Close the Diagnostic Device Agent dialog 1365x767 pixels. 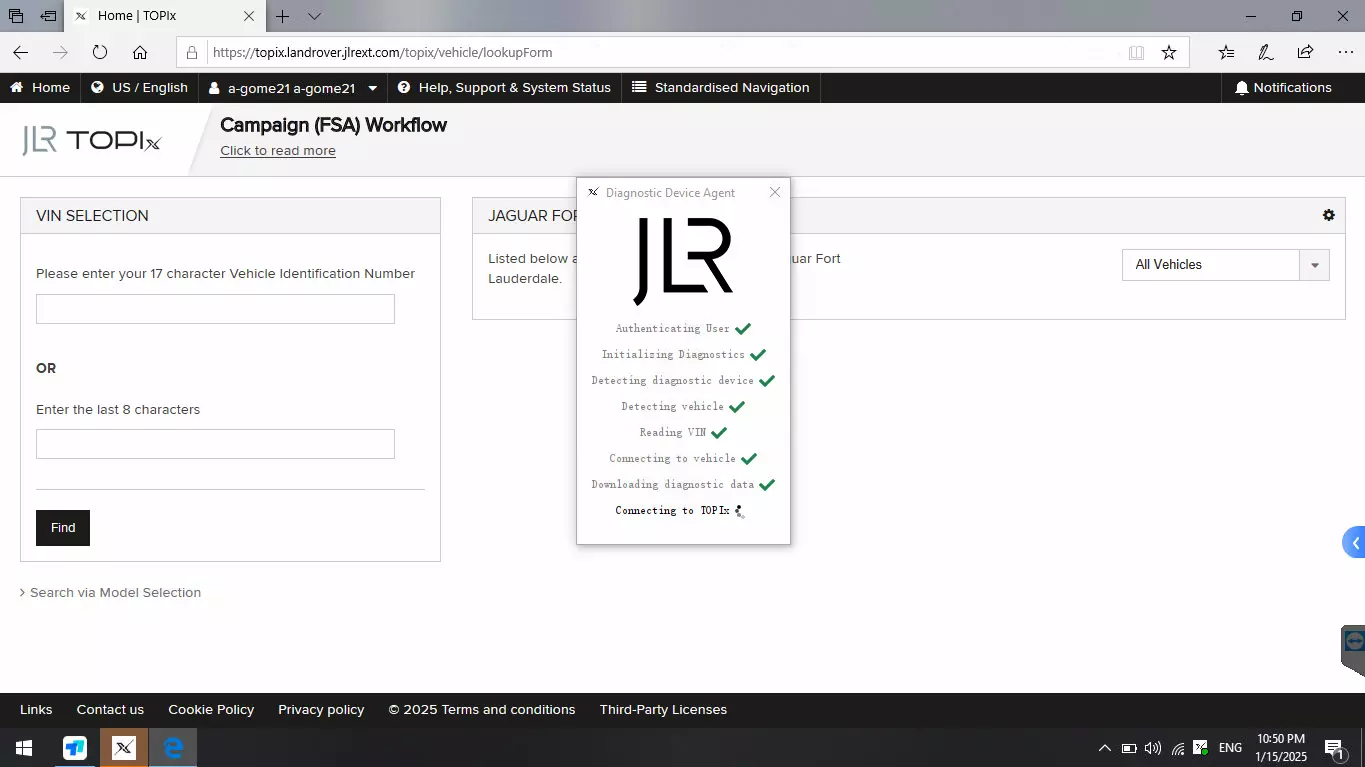pyautogui.click(x=775, y=192)
